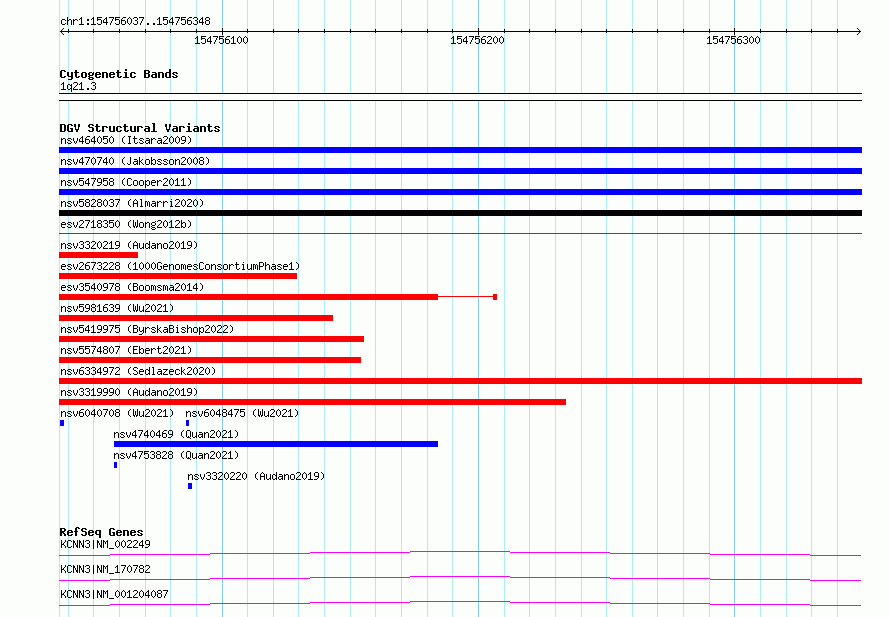Open variant nsv464050 (Itsara2009) label
Screen dimensions: 890x617
[x=126, y=140]
